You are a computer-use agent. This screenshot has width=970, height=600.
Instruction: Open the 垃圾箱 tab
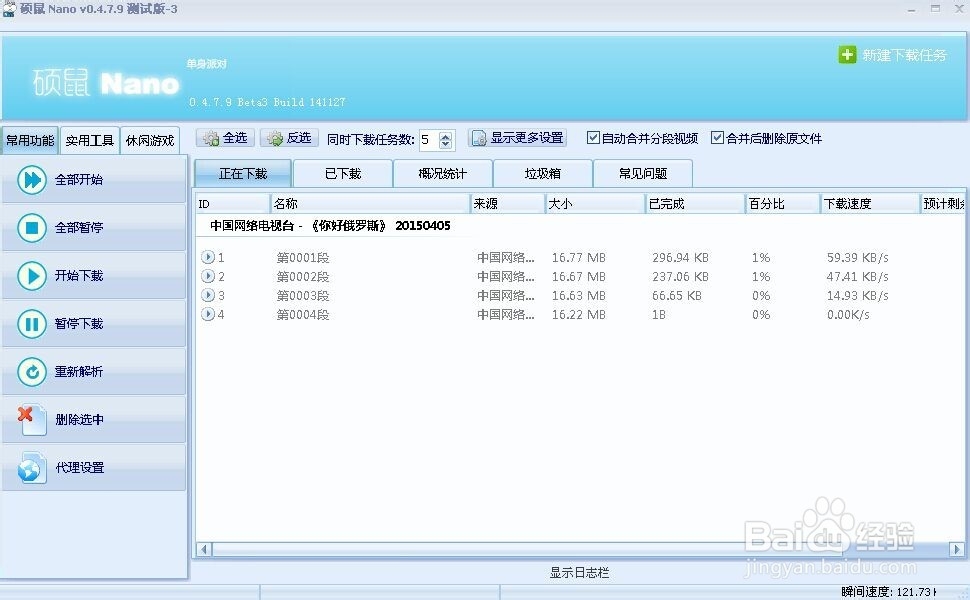(543, 173)
